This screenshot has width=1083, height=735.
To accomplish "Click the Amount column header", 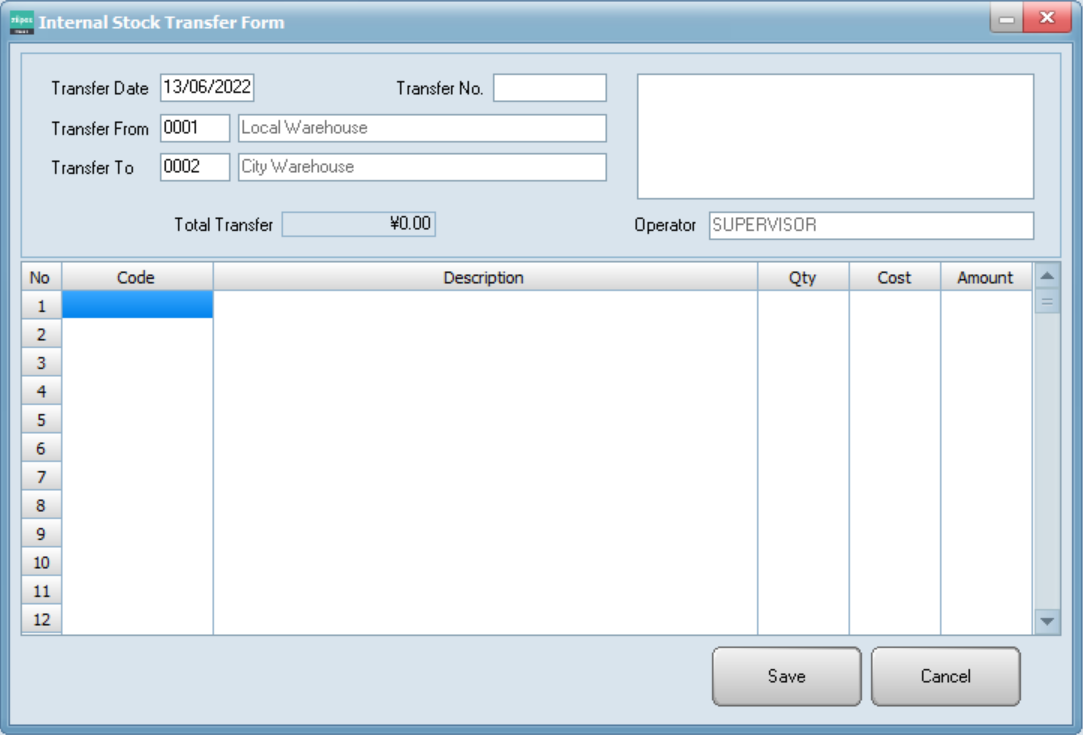I will pyautogui.click(x=987, y=278).
